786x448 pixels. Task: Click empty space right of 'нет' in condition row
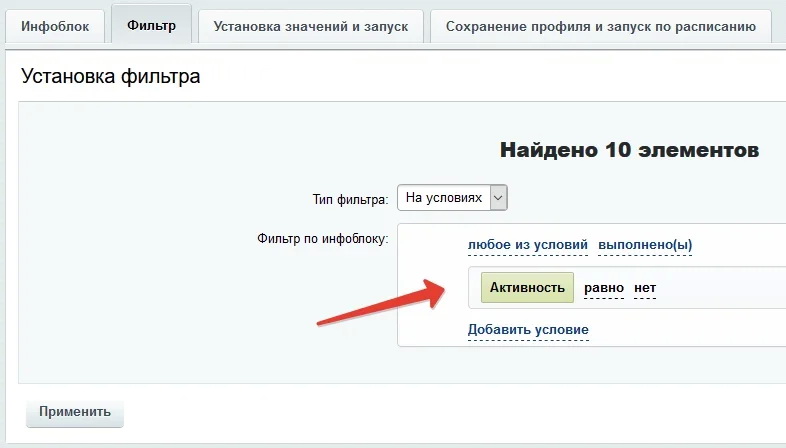coord(720,288)
